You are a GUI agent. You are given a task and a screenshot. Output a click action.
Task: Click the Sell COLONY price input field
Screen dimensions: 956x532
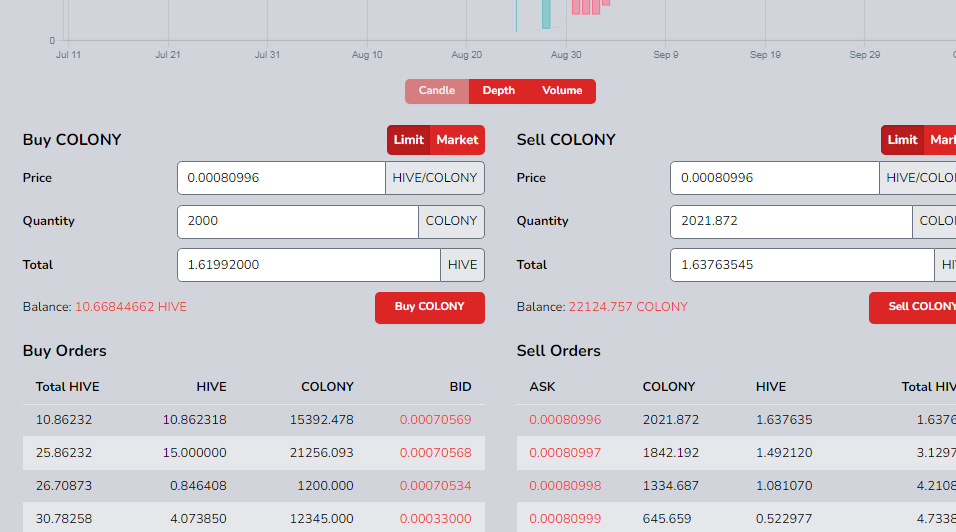[774, 178]
